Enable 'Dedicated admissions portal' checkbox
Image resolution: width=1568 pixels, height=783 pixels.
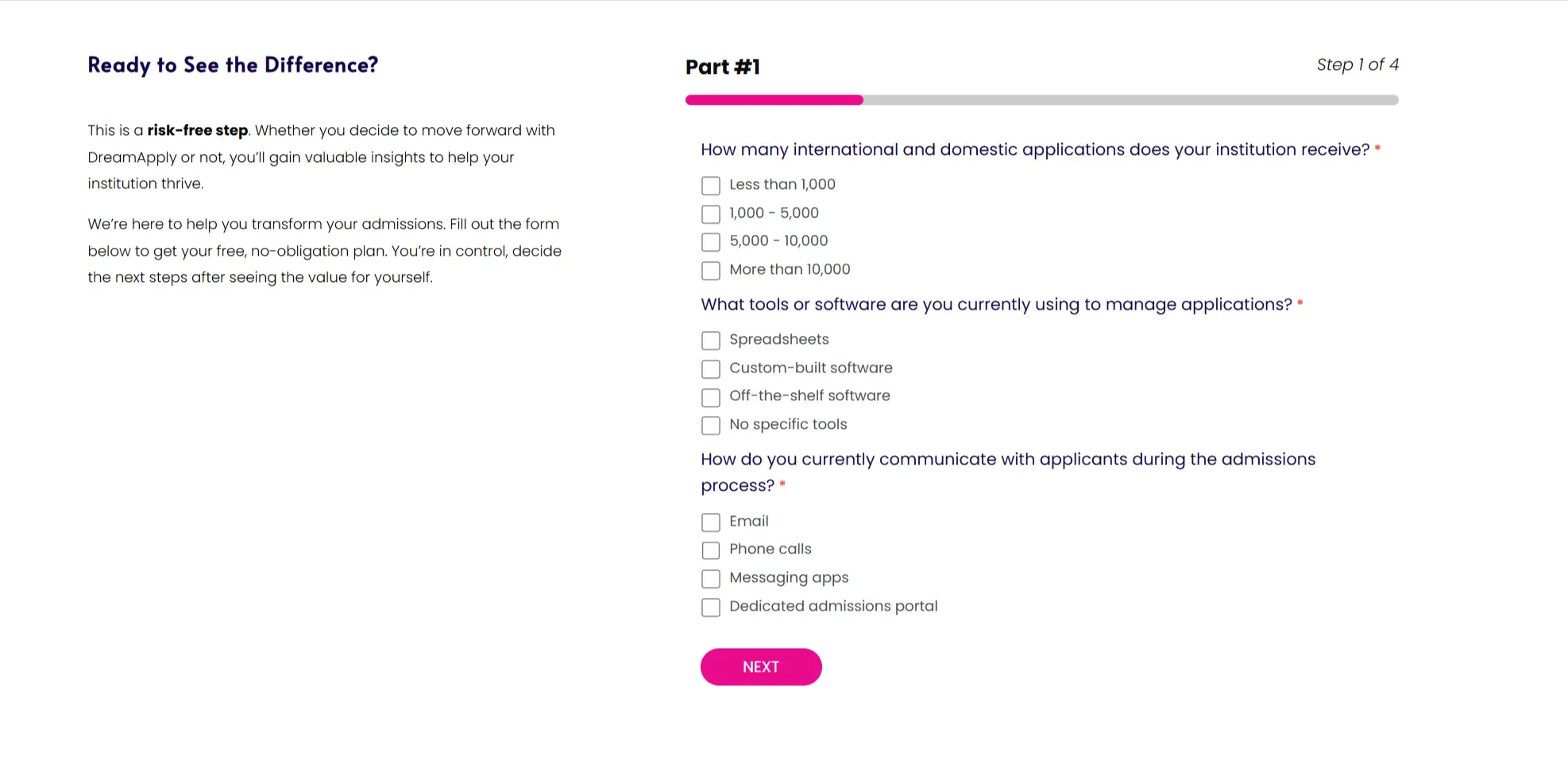coord(711,607)
